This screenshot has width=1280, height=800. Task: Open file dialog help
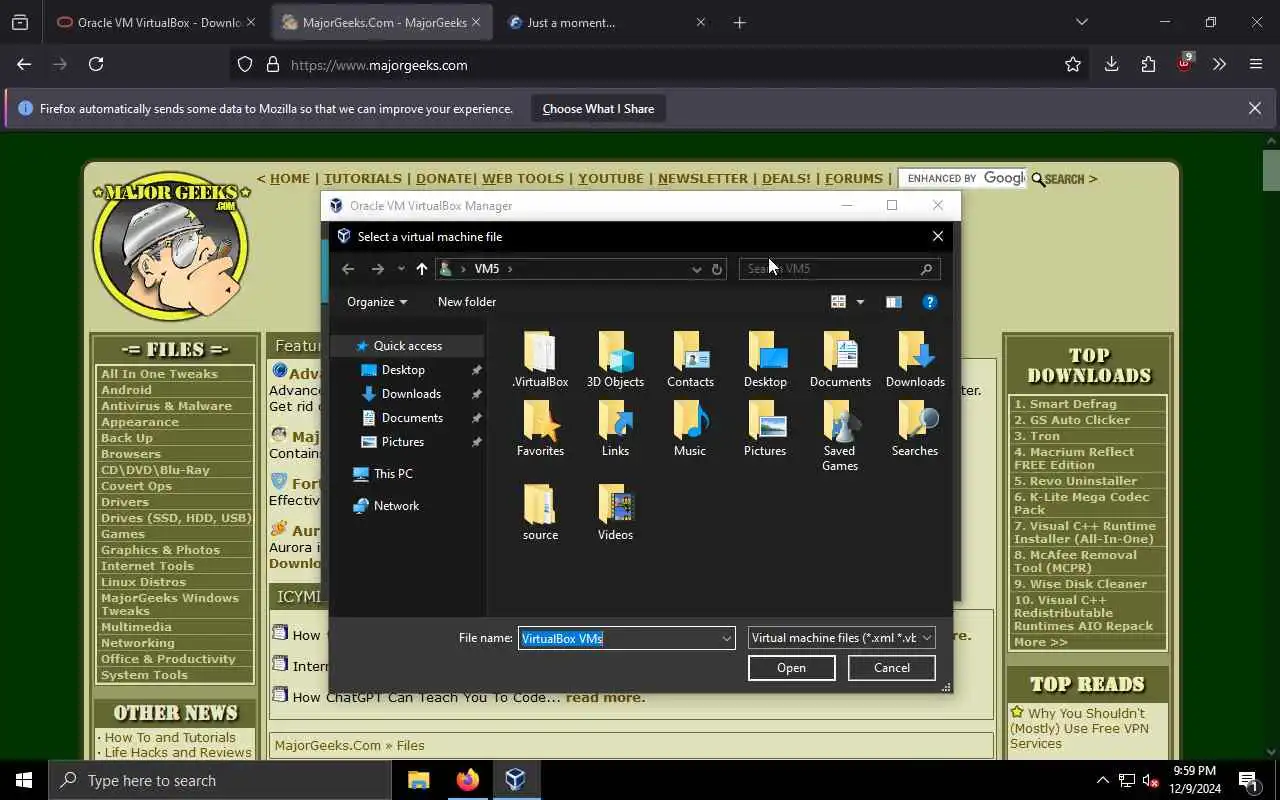click(x=929, y=302)
